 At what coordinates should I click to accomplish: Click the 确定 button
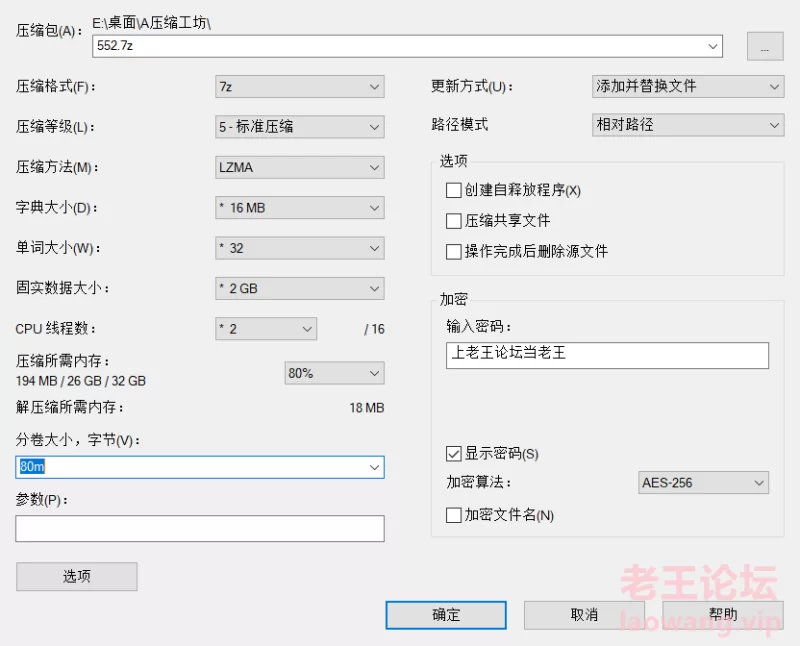(x=446, y=615)
